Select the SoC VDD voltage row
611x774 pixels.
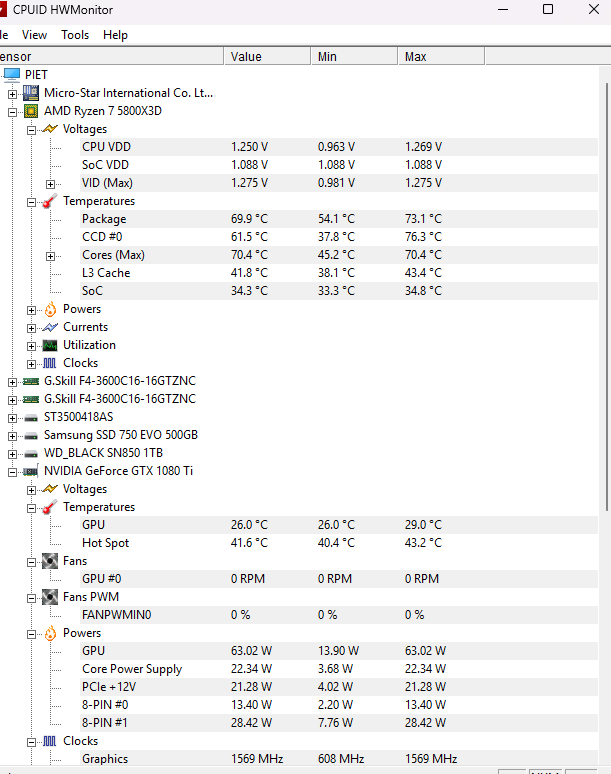pos(339,165)
